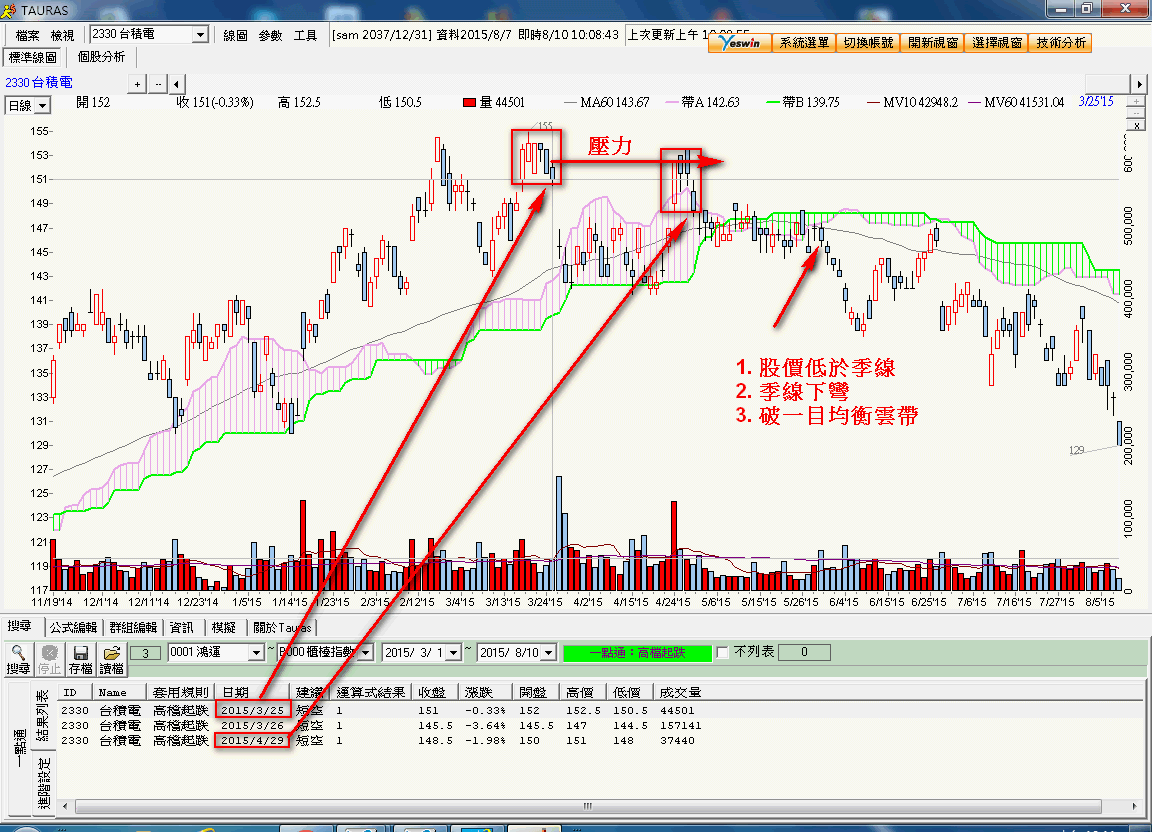Screen dimensions: 1152x832
Task: Open the 線圖 menu
Action: click(x=235, y=35)
